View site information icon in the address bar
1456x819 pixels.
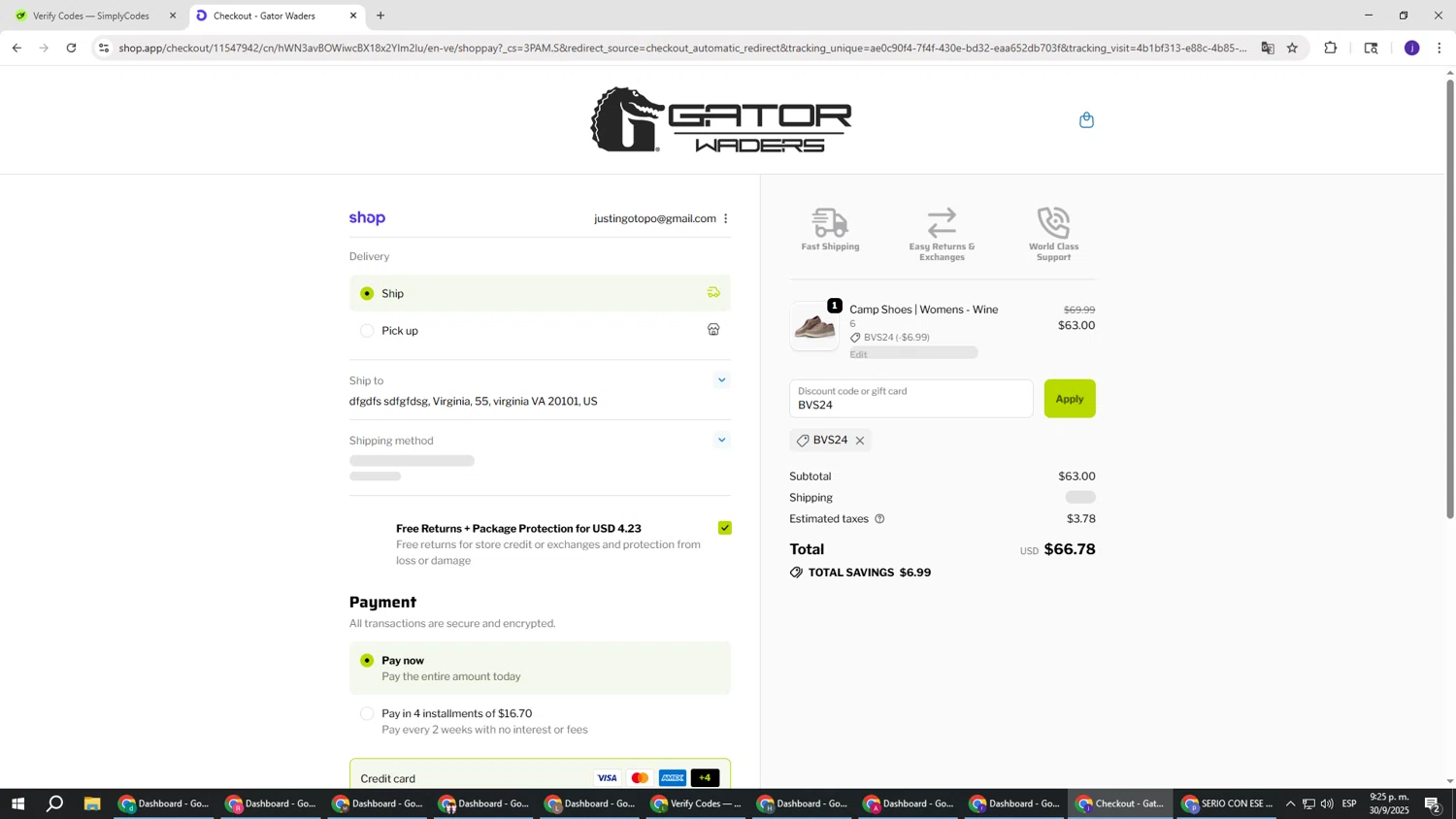point(104,48)
